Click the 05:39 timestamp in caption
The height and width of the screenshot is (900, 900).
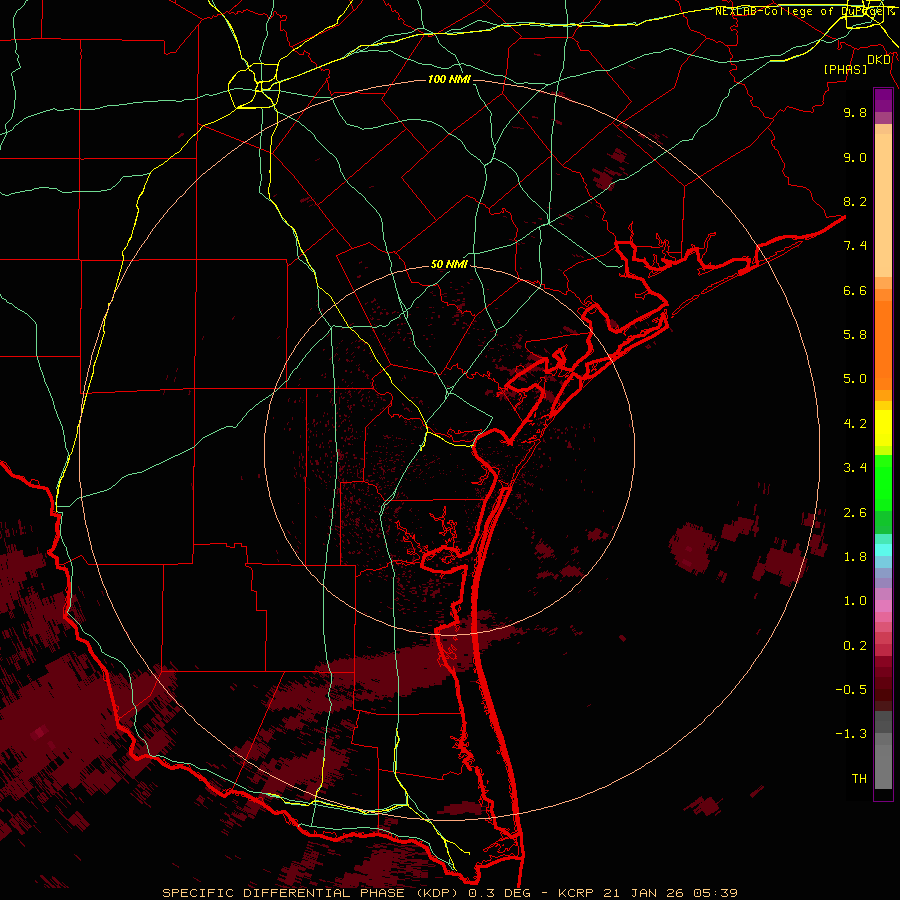coord(715,893)
